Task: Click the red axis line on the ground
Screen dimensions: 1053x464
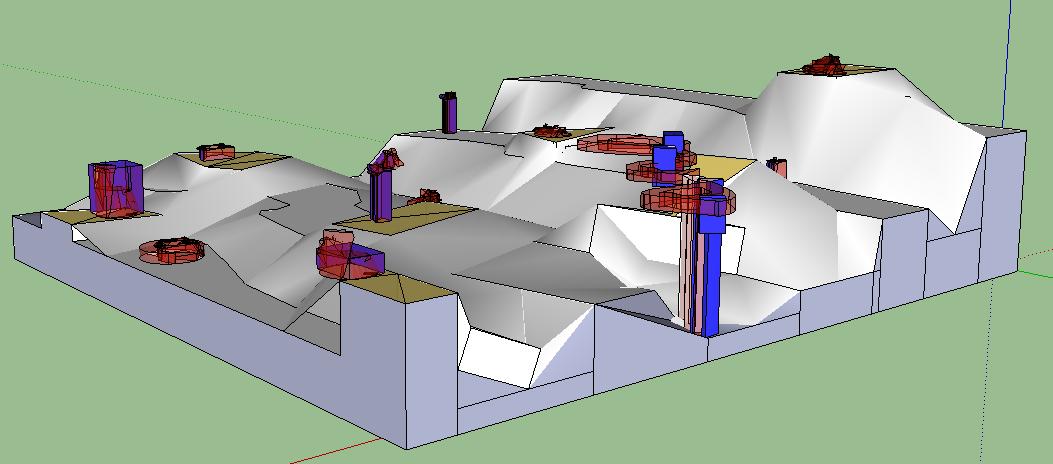Action: pyautogui.click(x=336, y=451)
